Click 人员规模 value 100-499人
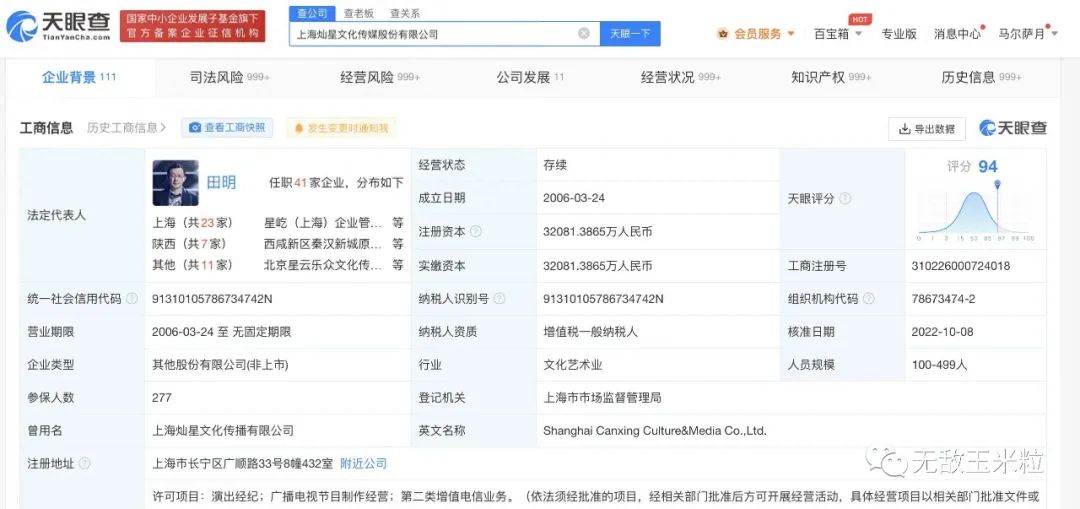Viewport: 1080px width, 509px height. [939, 364]
